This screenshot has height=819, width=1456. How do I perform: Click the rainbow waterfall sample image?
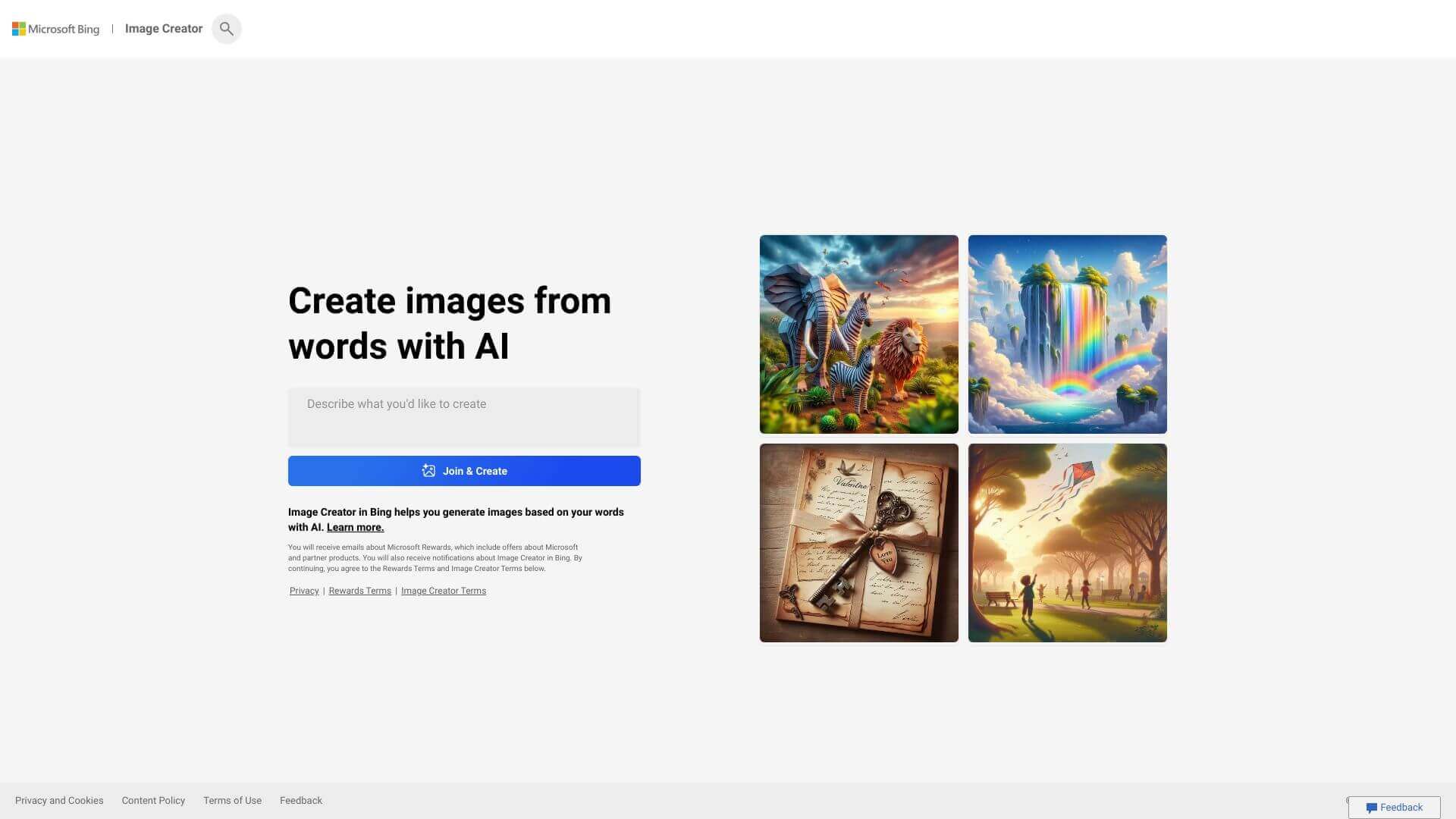1067,334
